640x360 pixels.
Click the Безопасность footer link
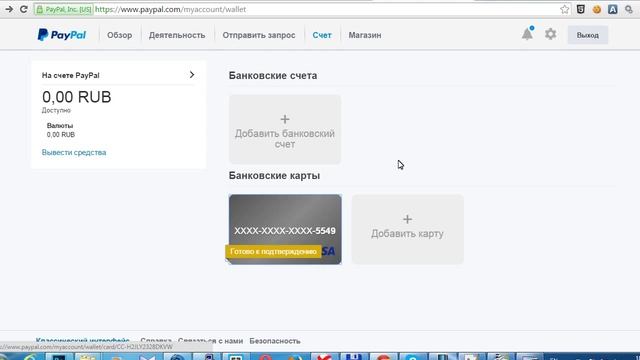click(275, 341)
